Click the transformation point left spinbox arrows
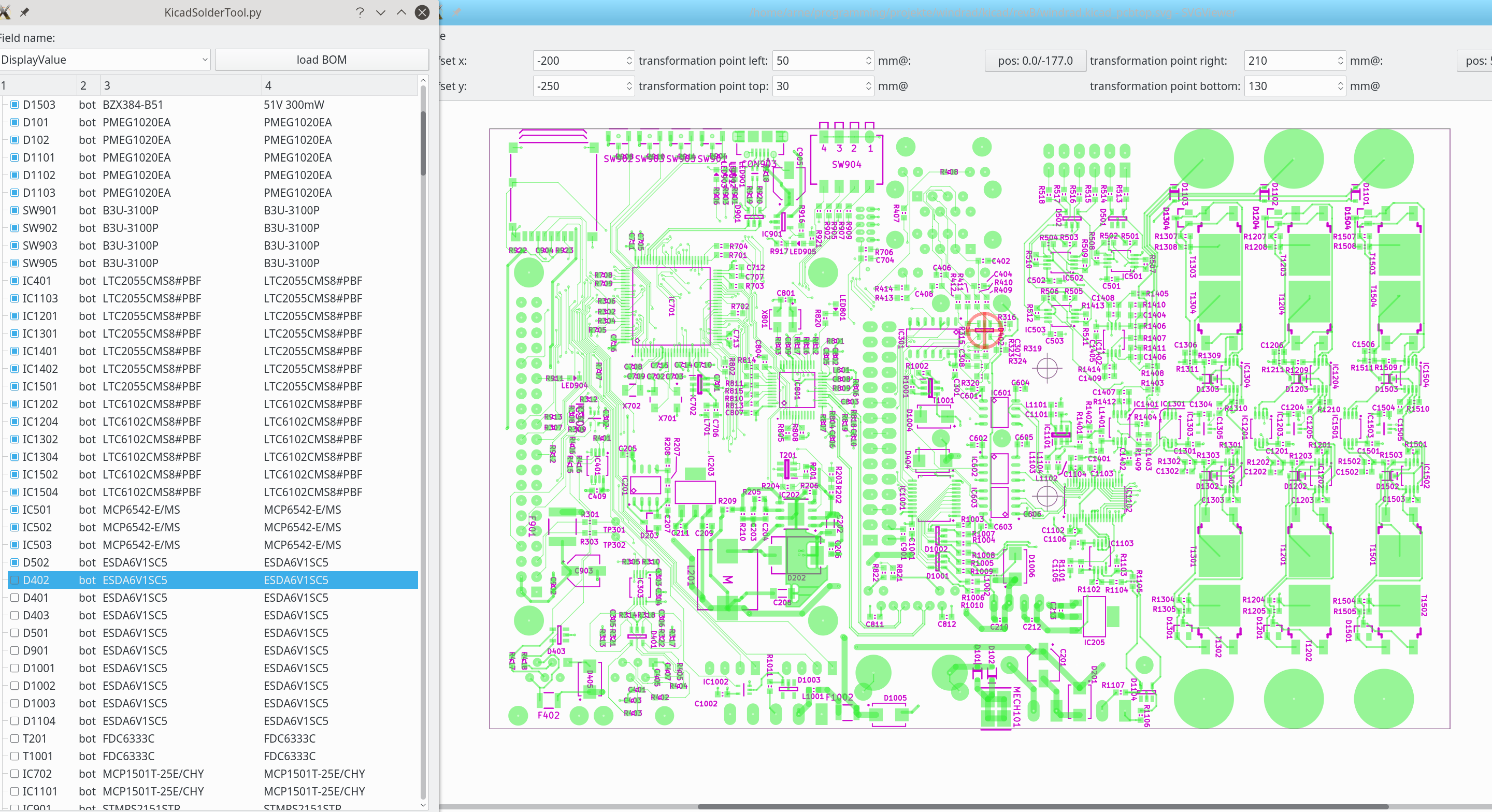The width and height of the screenshot is (1492, 812). [x=868, y=61]
